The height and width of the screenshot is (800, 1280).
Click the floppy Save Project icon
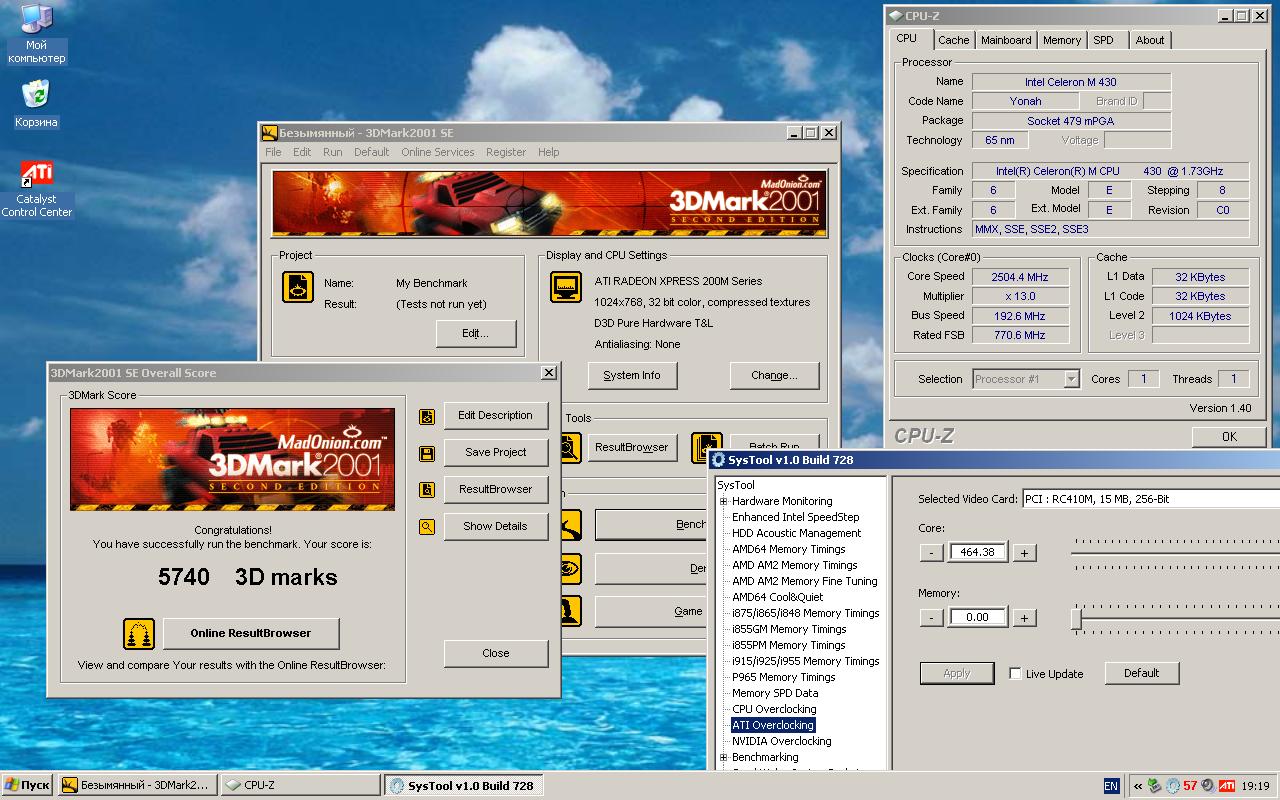[x=427, y=453]
